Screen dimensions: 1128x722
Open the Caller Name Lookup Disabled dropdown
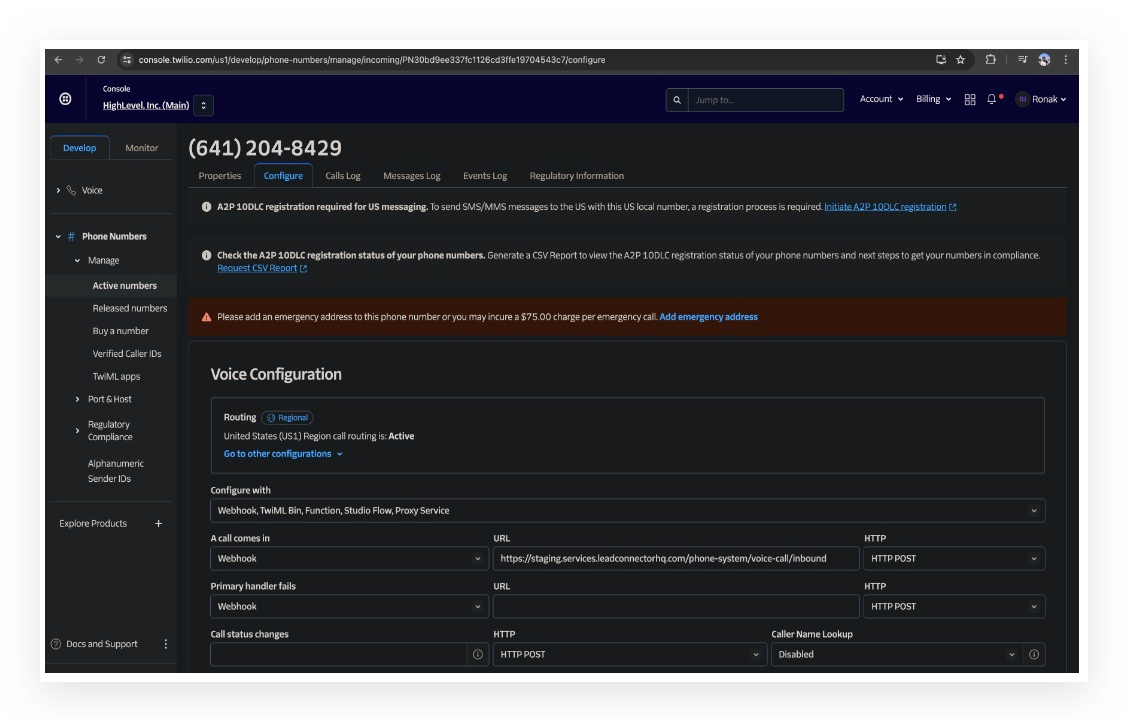(x=896, y=654)
